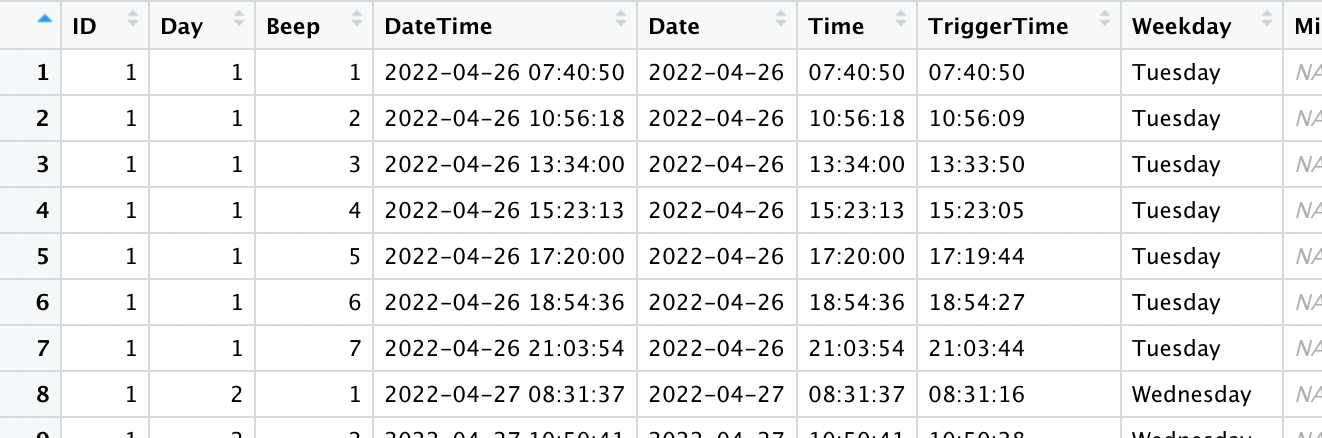Image resolution: width=1322 pixels, height=438 pixels.
Task: Click the partially visible 'Mi' column header
Action: click(x=1306, y=27)
